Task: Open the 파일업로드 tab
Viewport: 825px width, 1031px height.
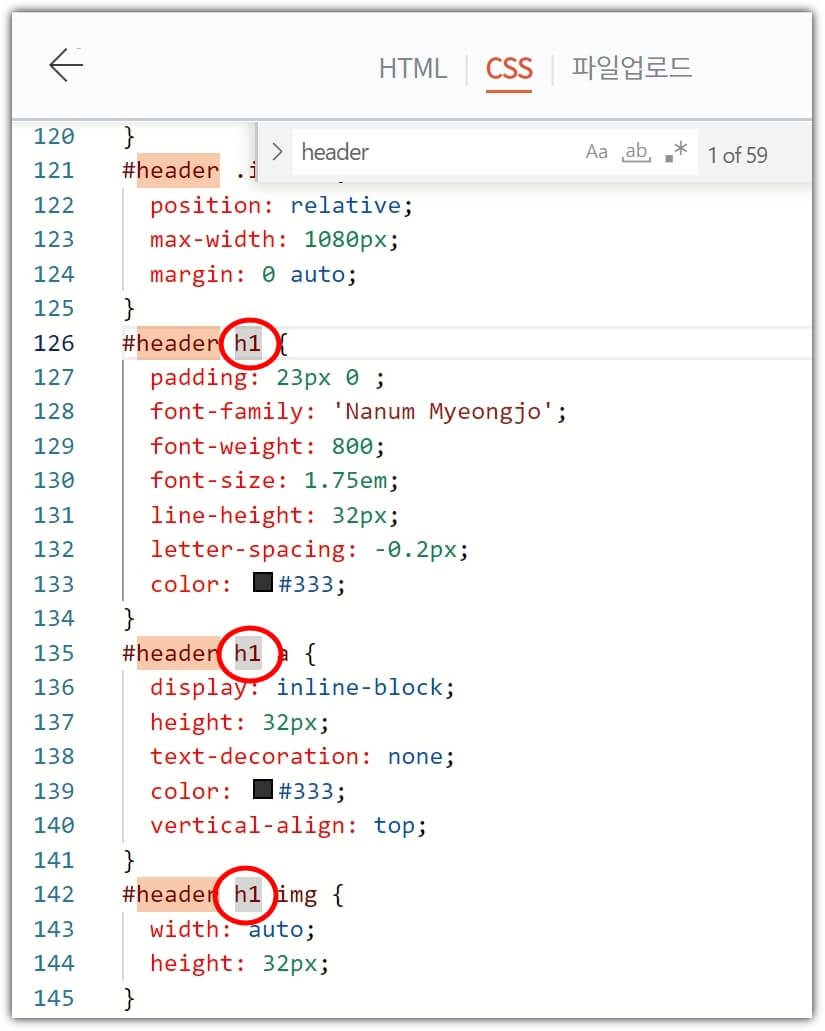Action: tap(631, 68)
